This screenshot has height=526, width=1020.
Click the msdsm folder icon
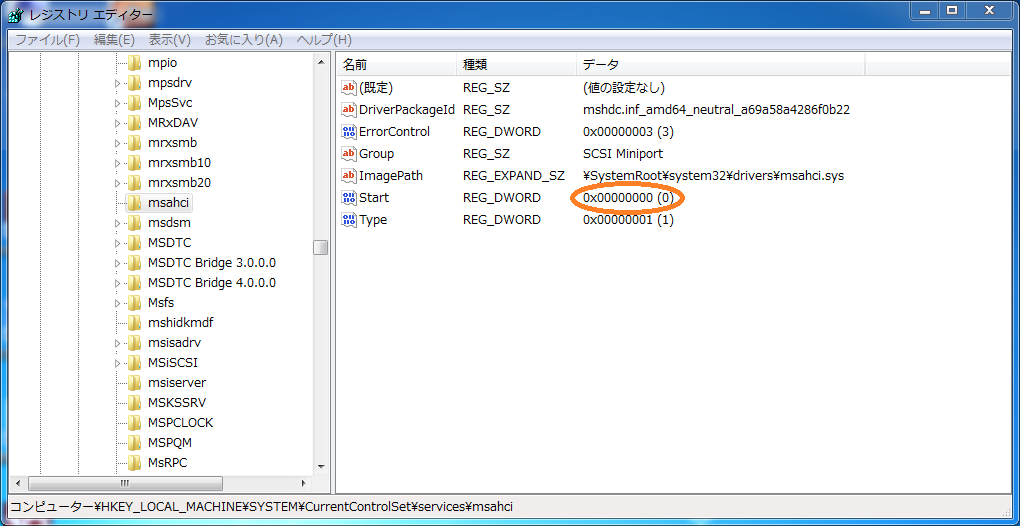[x=134, y=223]
